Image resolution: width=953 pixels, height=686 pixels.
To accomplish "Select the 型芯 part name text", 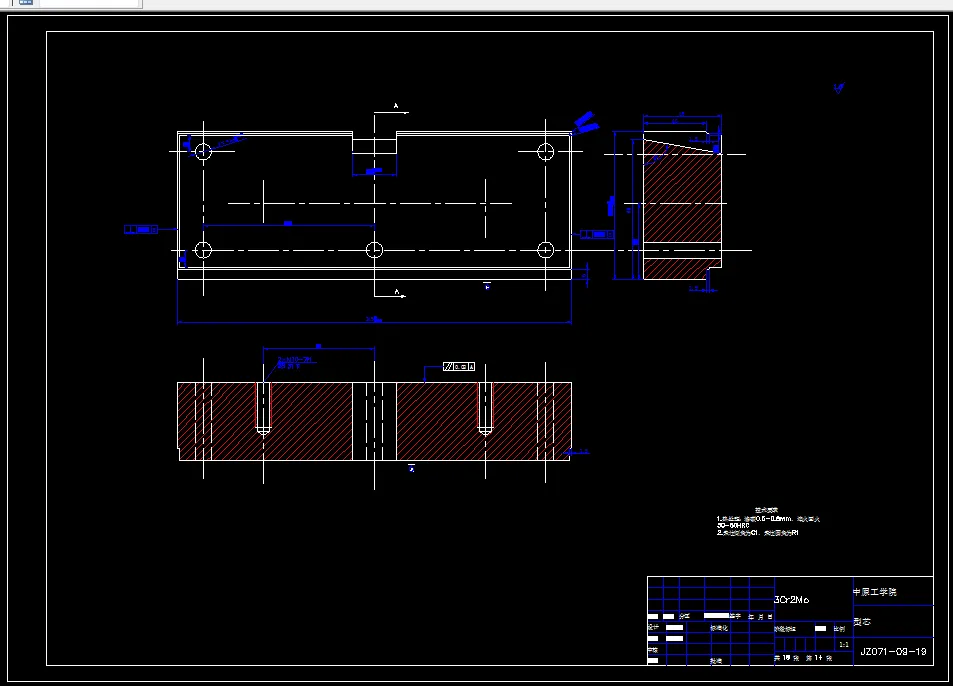I will click(x=862, y=622).
